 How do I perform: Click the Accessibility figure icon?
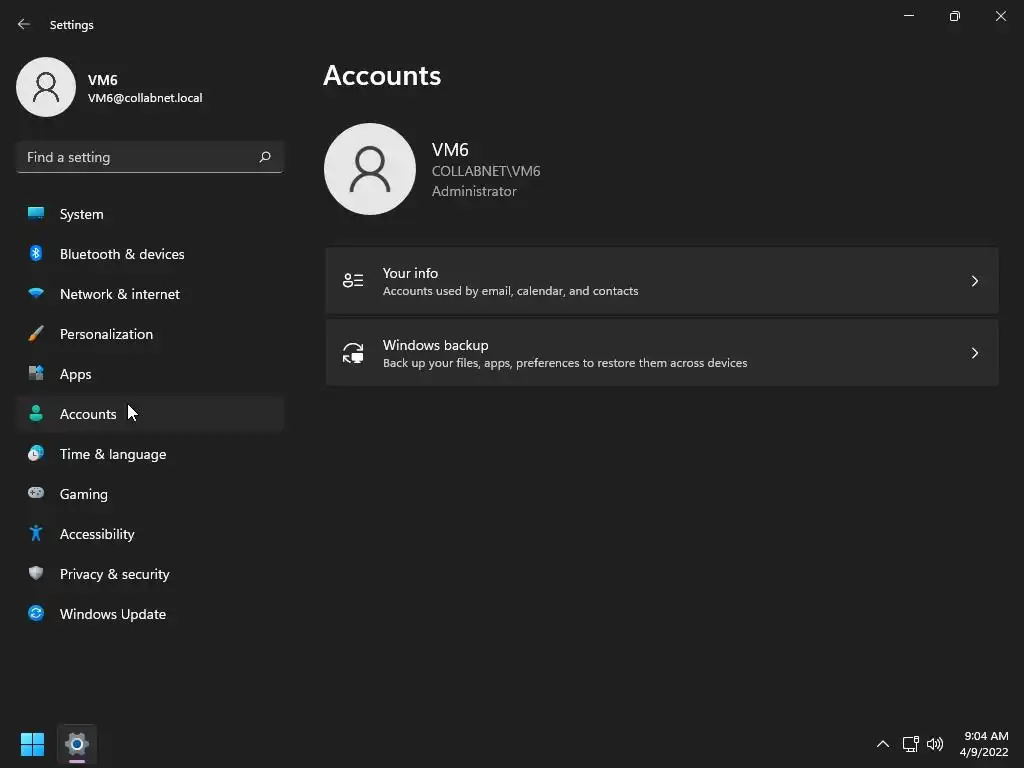(x=36, y=534)
